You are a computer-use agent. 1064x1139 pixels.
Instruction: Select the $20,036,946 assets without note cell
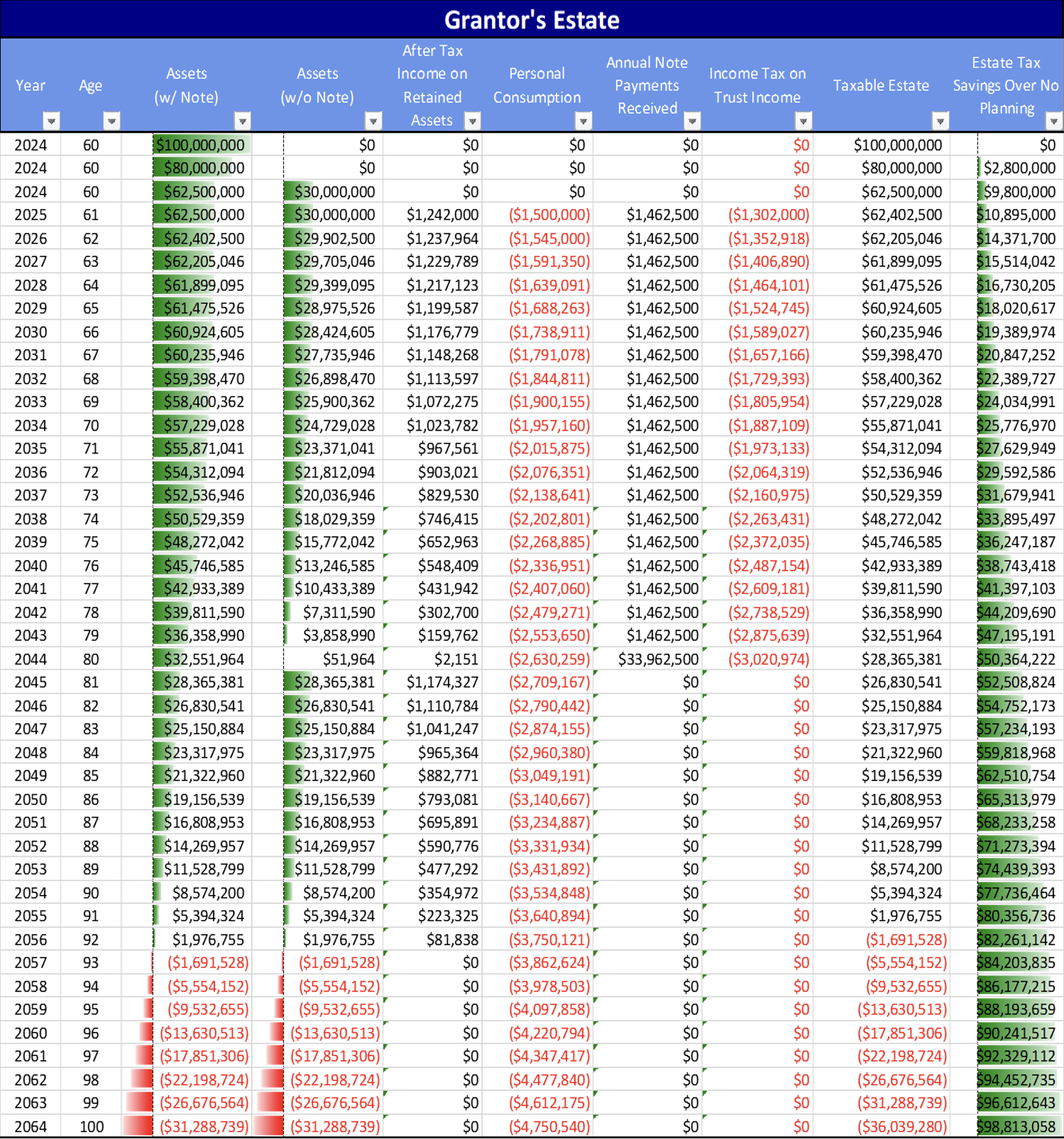(317, 496)
